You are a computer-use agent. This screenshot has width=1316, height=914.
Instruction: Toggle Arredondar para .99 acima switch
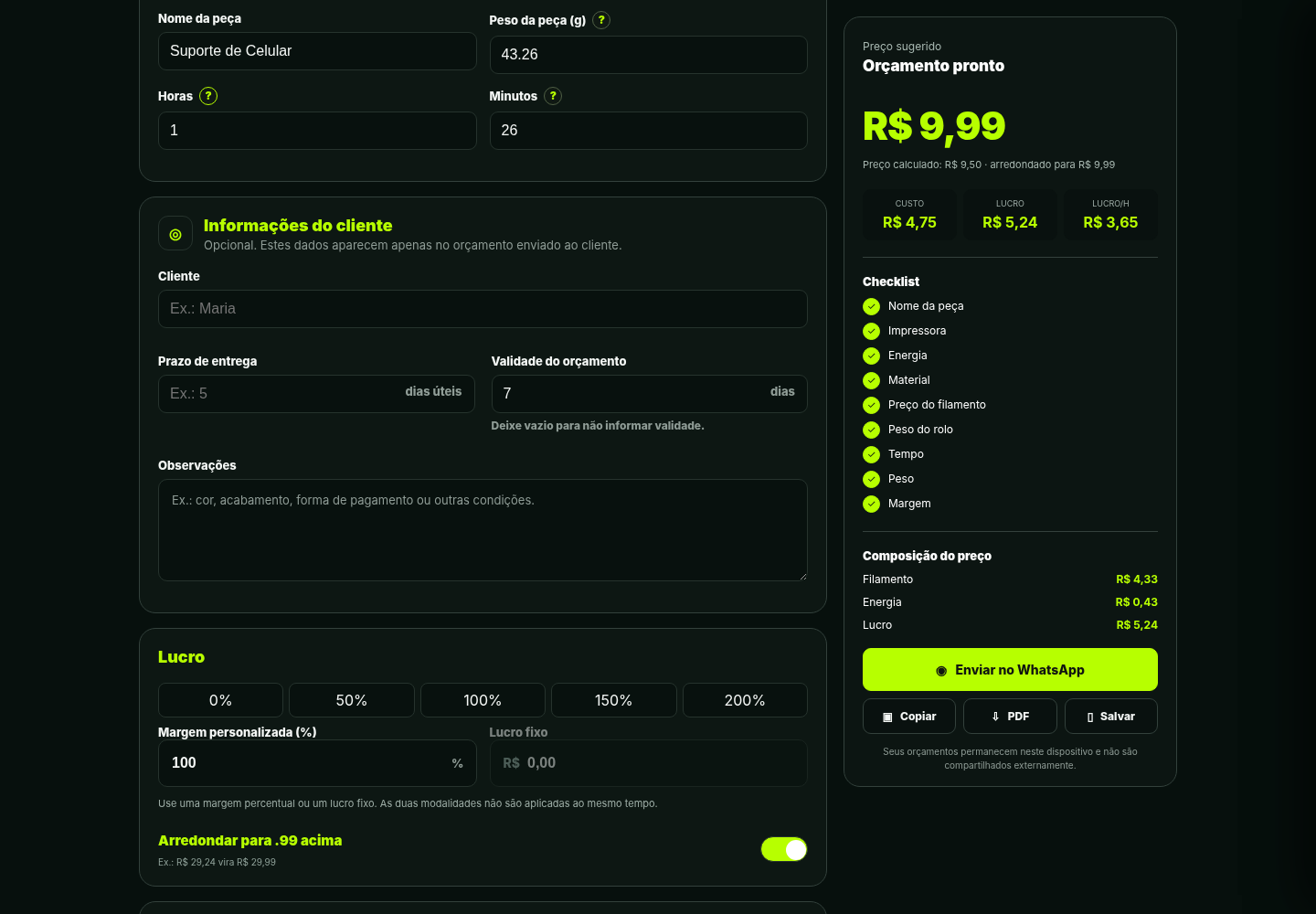pos(784,849)
